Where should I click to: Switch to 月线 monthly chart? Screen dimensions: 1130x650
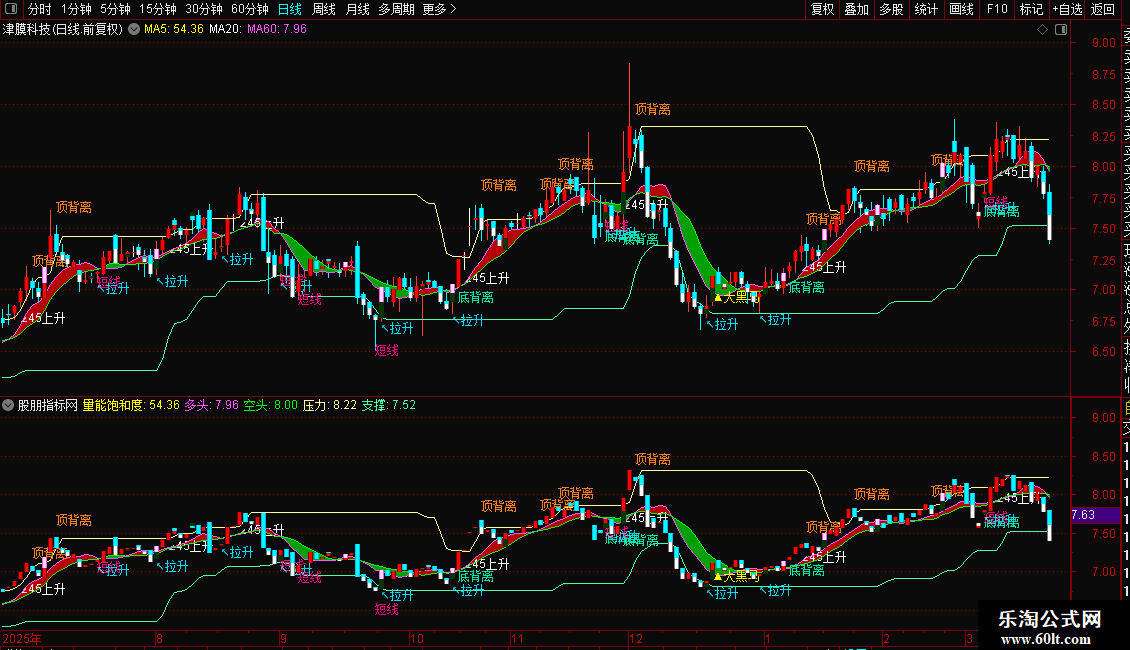(x=357, y=9)
